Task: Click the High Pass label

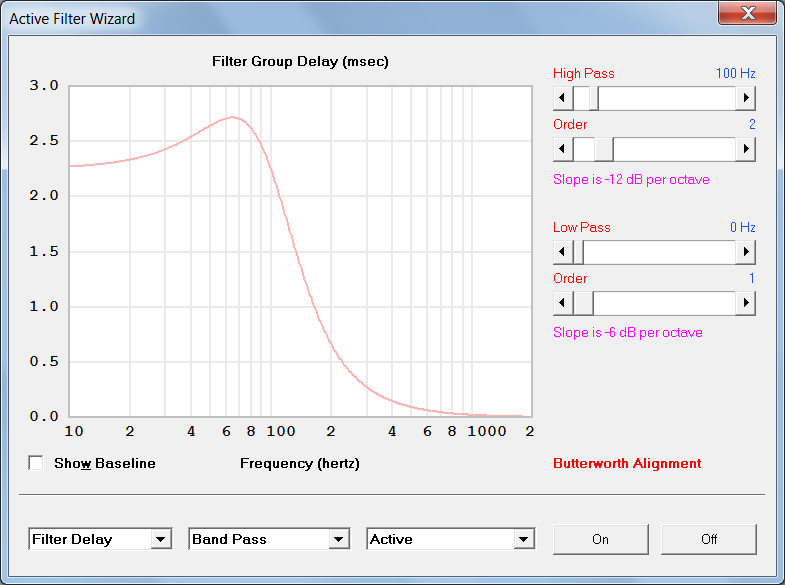Action: point(584,74)
